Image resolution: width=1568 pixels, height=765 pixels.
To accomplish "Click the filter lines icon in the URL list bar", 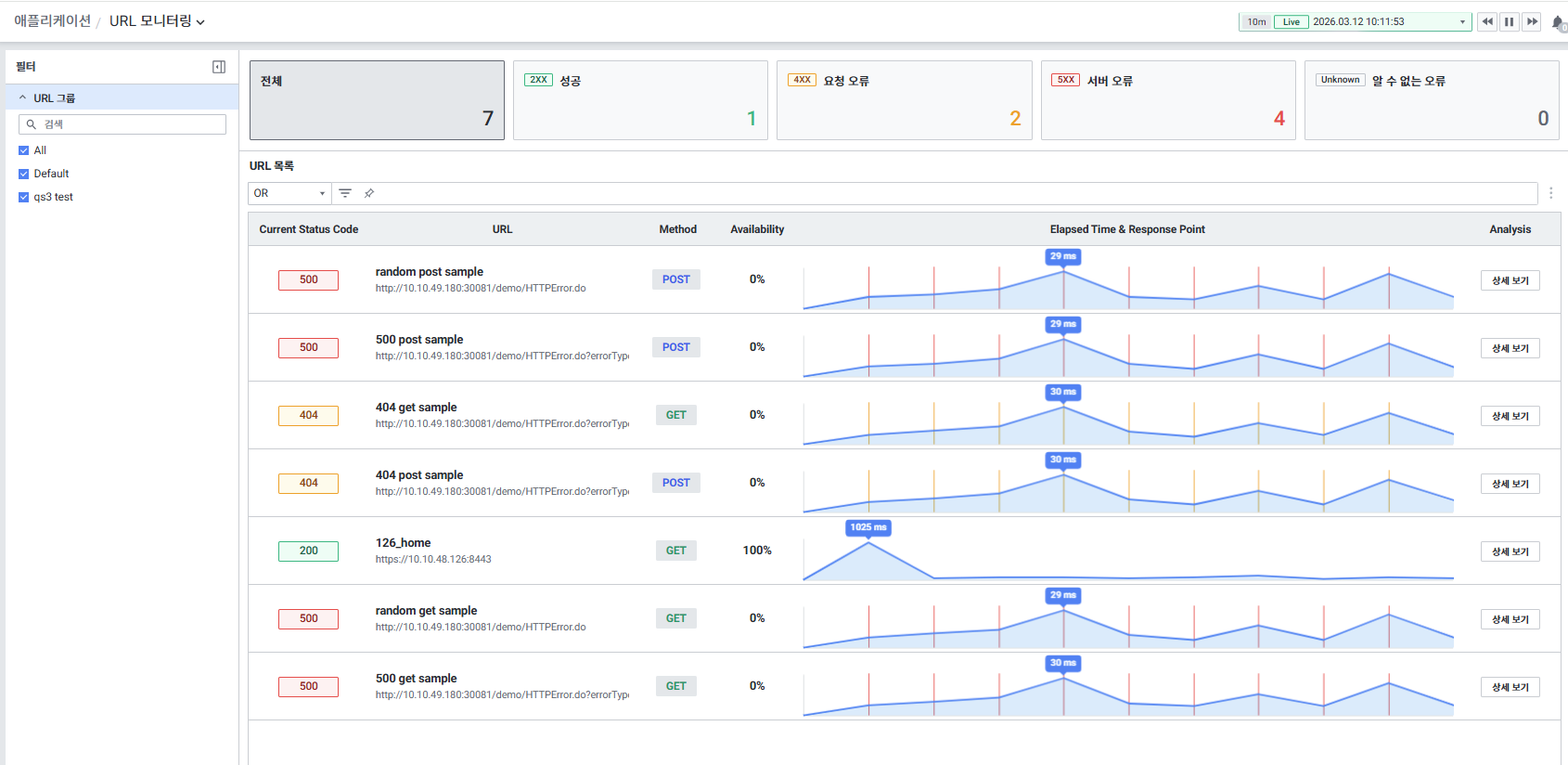I will (x=345, y=193).
